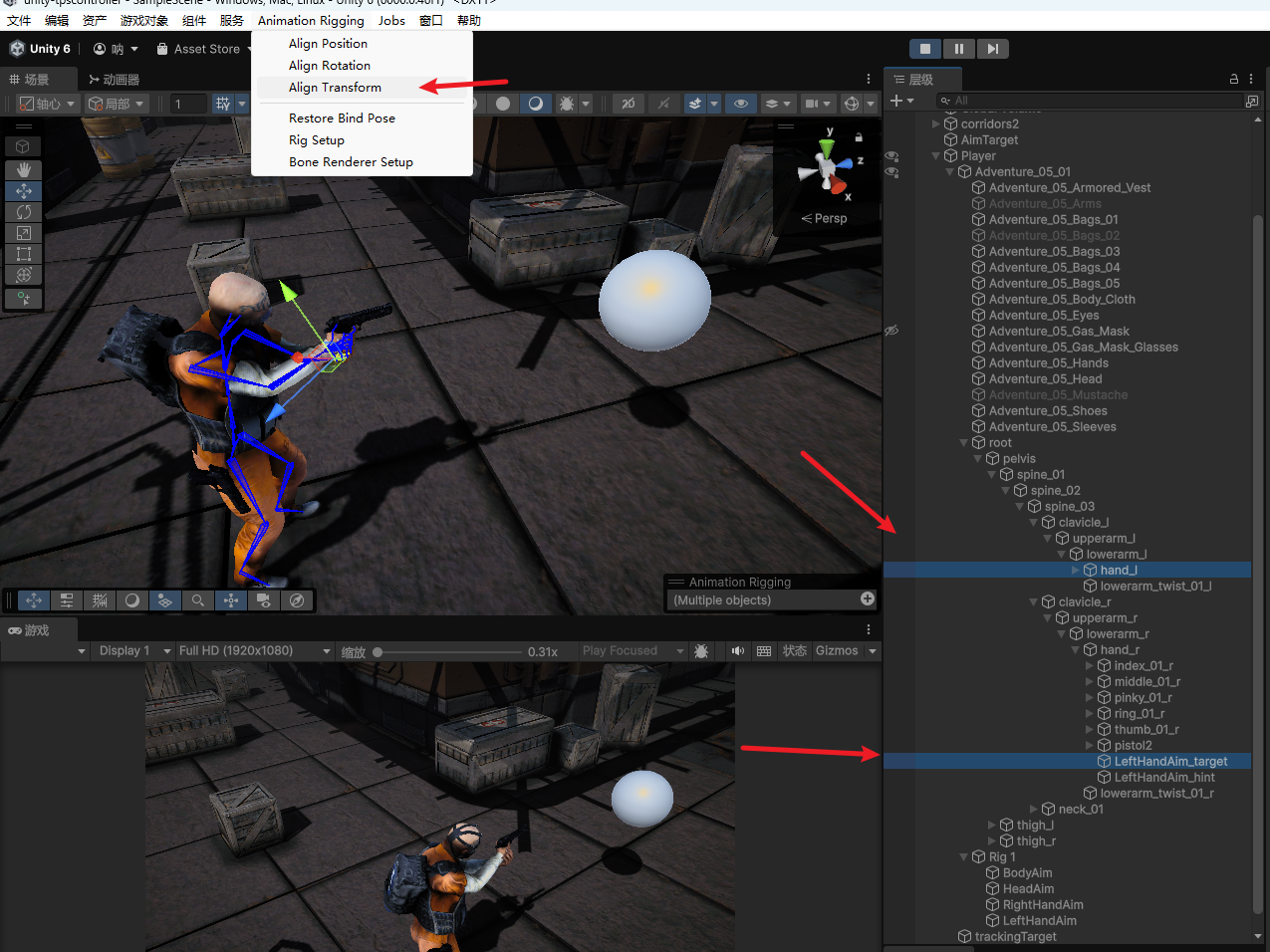Toggle scene lighting off icon
The image size is (1270, 952).
[662, 104]
